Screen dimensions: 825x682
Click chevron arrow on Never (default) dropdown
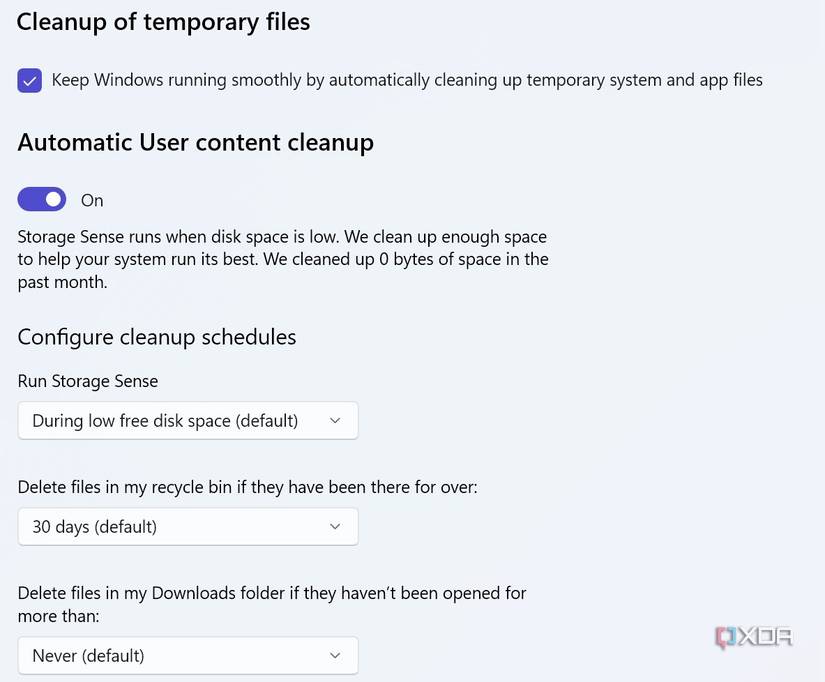point(335,656)
